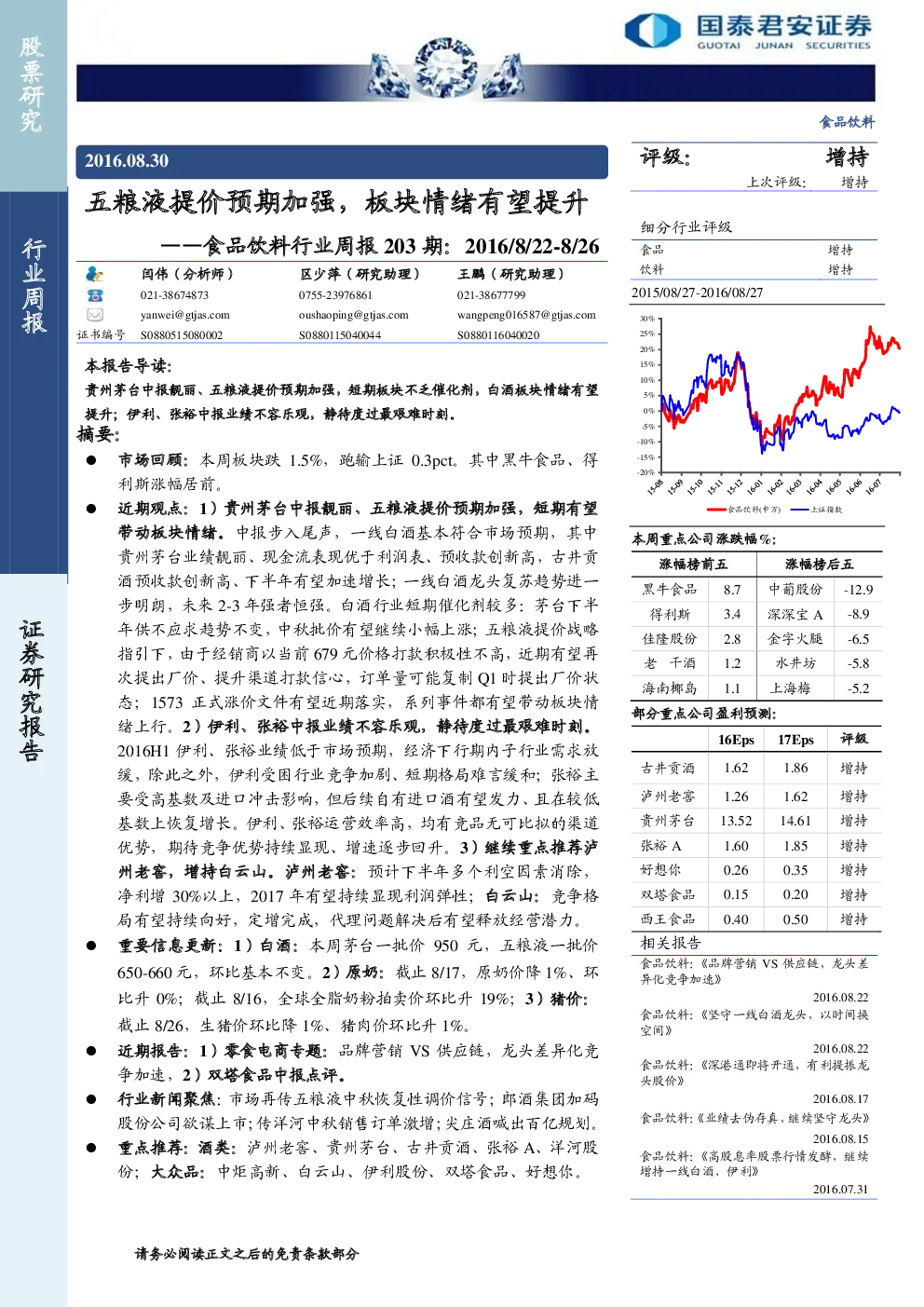Click the 贵州茅台 row name
The height and width of the screenshot is (1307, 924).
coord(668,821)
